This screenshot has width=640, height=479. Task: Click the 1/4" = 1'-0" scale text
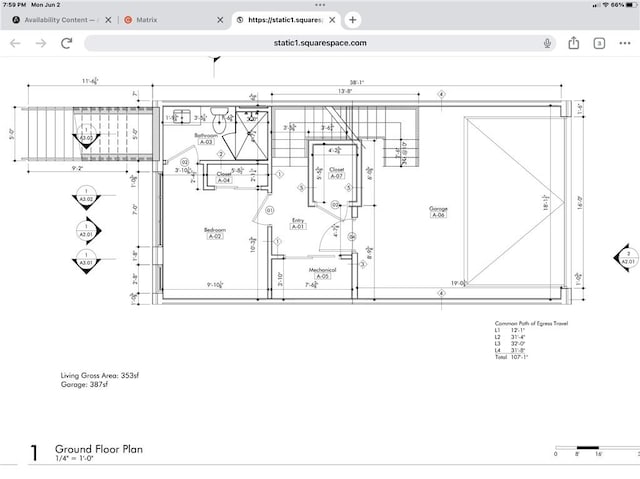pos(74,458)
